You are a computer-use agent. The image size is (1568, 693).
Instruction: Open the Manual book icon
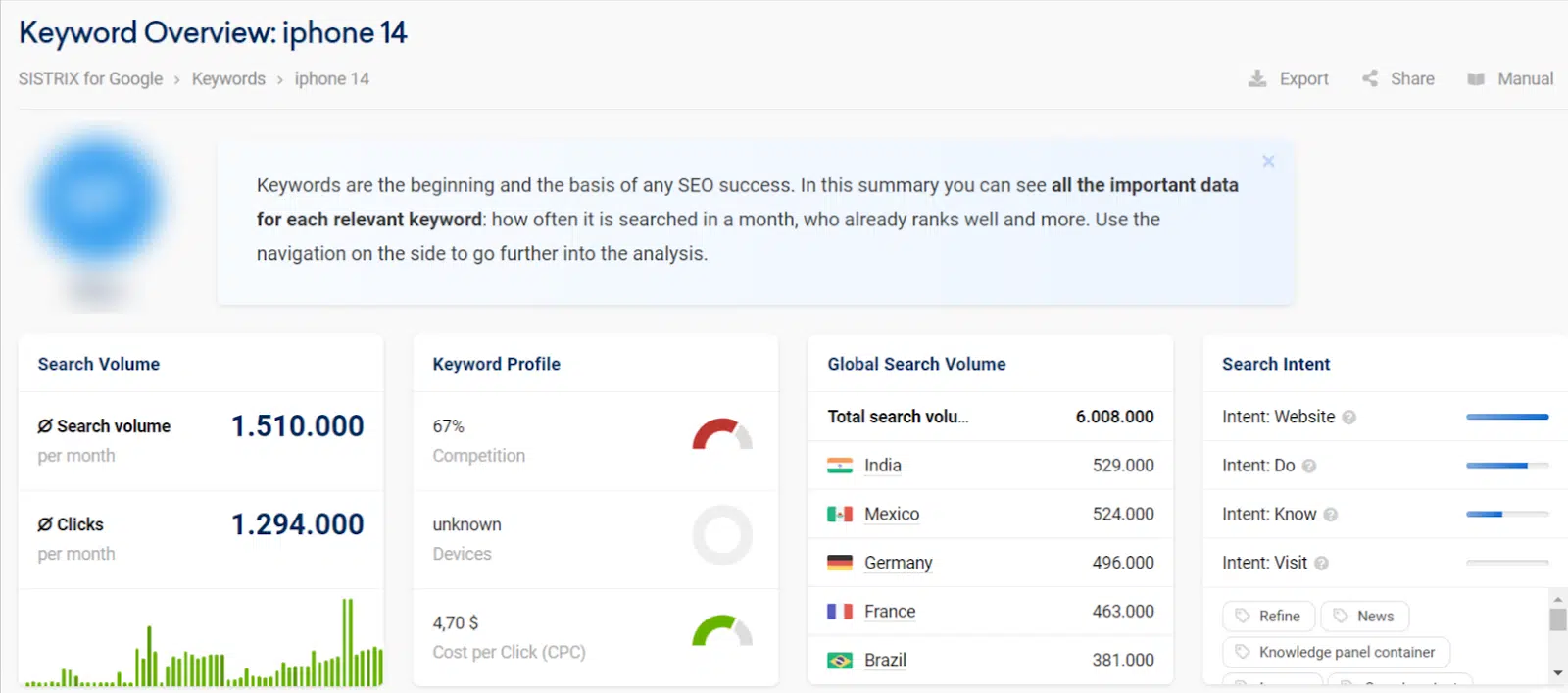1476,78
